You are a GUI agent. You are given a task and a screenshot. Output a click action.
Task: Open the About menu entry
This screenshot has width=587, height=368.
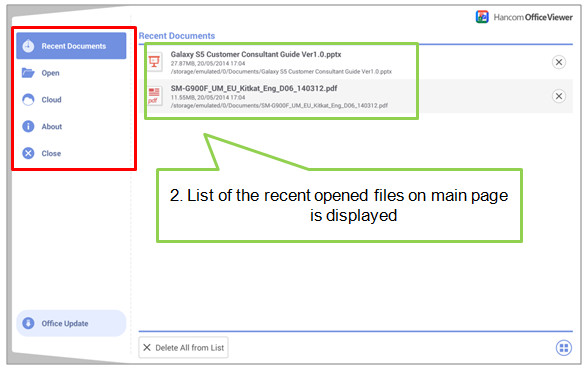coord(71,127)
